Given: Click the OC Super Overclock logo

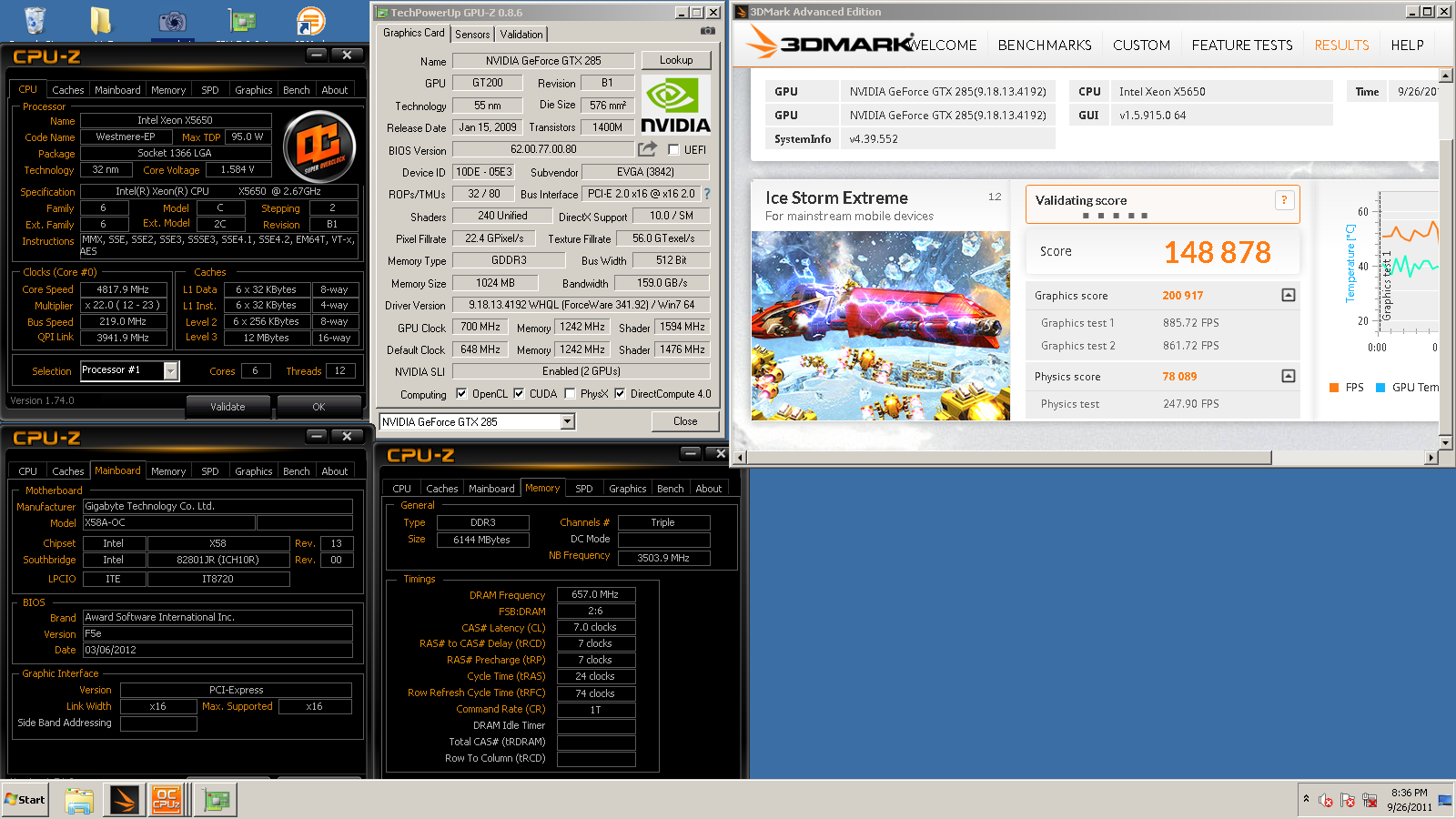Looking at the screenshot, I should (319, 146).
